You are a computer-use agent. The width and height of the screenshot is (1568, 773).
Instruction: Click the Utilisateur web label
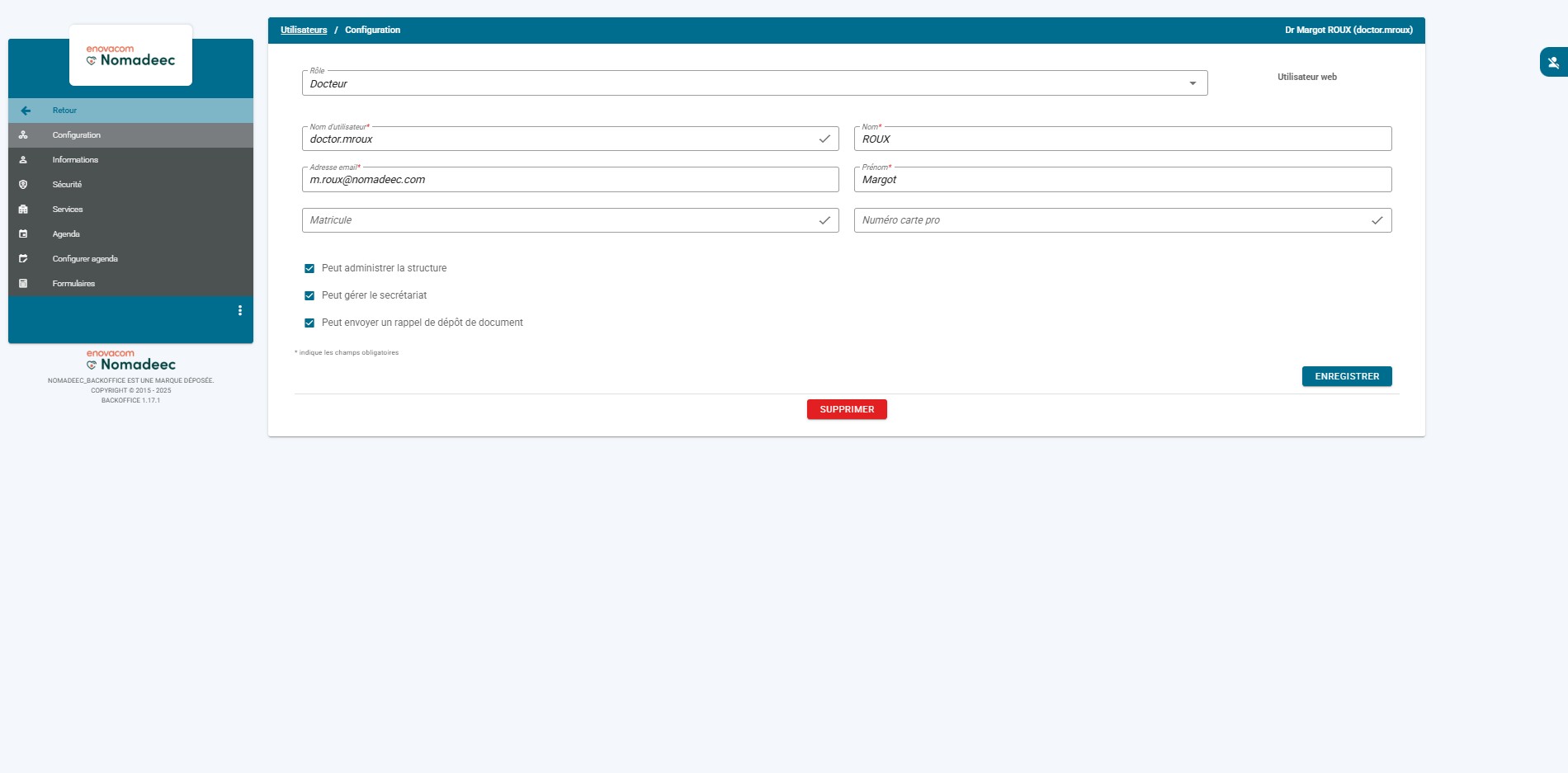click(1307, 77)
